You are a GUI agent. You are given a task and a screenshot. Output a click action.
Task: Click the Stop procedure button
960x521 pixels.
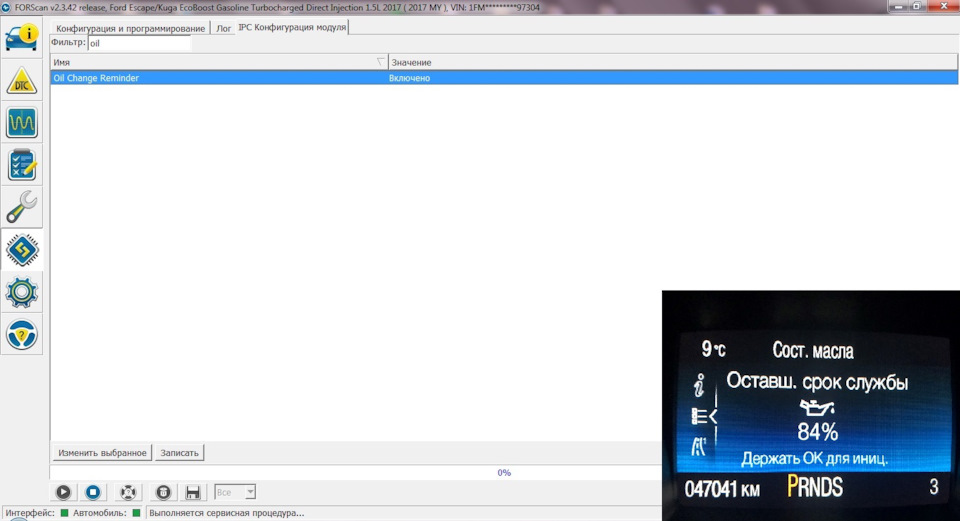(x=93, y=492)
